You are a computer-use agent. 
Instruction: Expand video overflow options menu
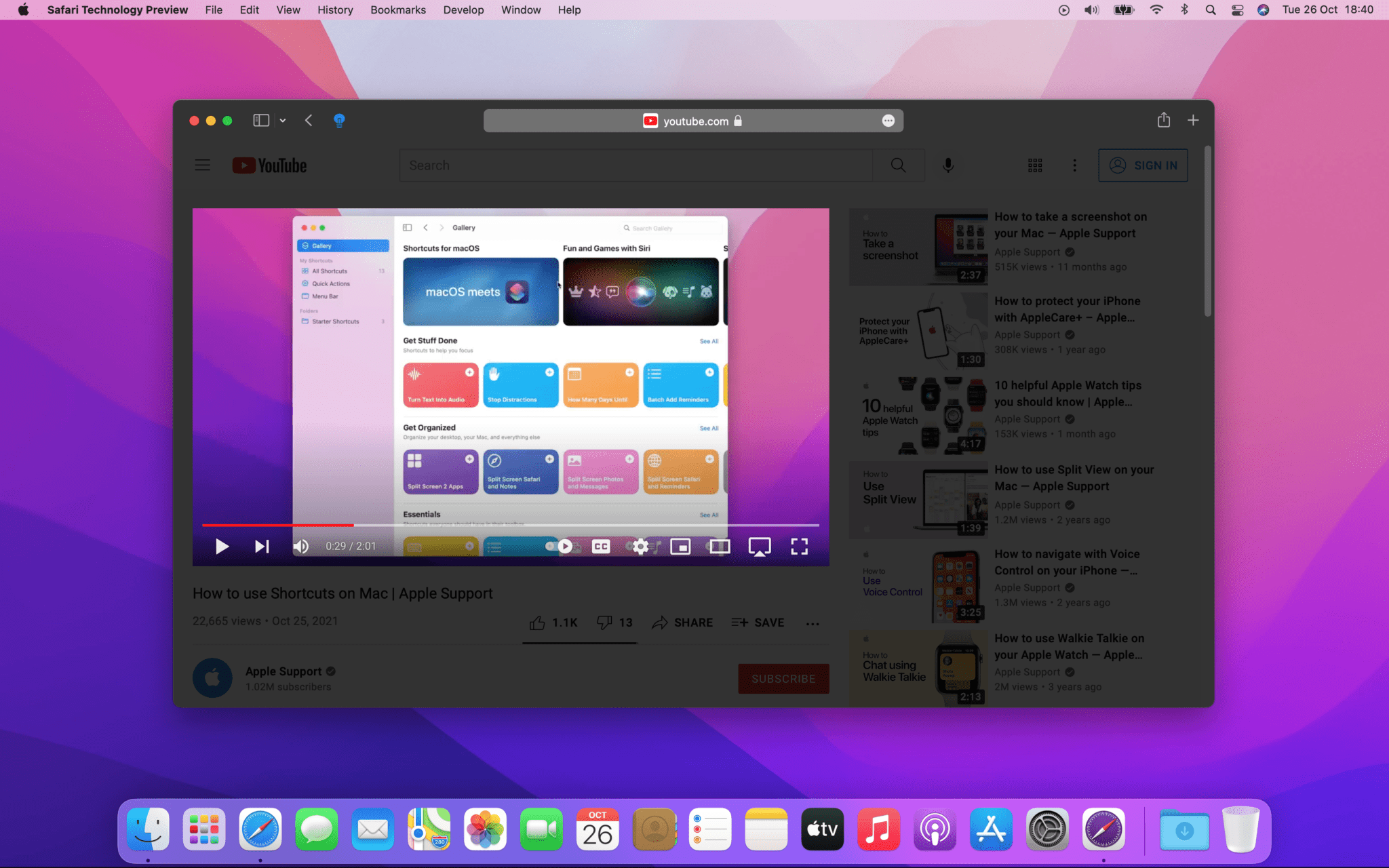pyautogui.click(x=813, y=622)
